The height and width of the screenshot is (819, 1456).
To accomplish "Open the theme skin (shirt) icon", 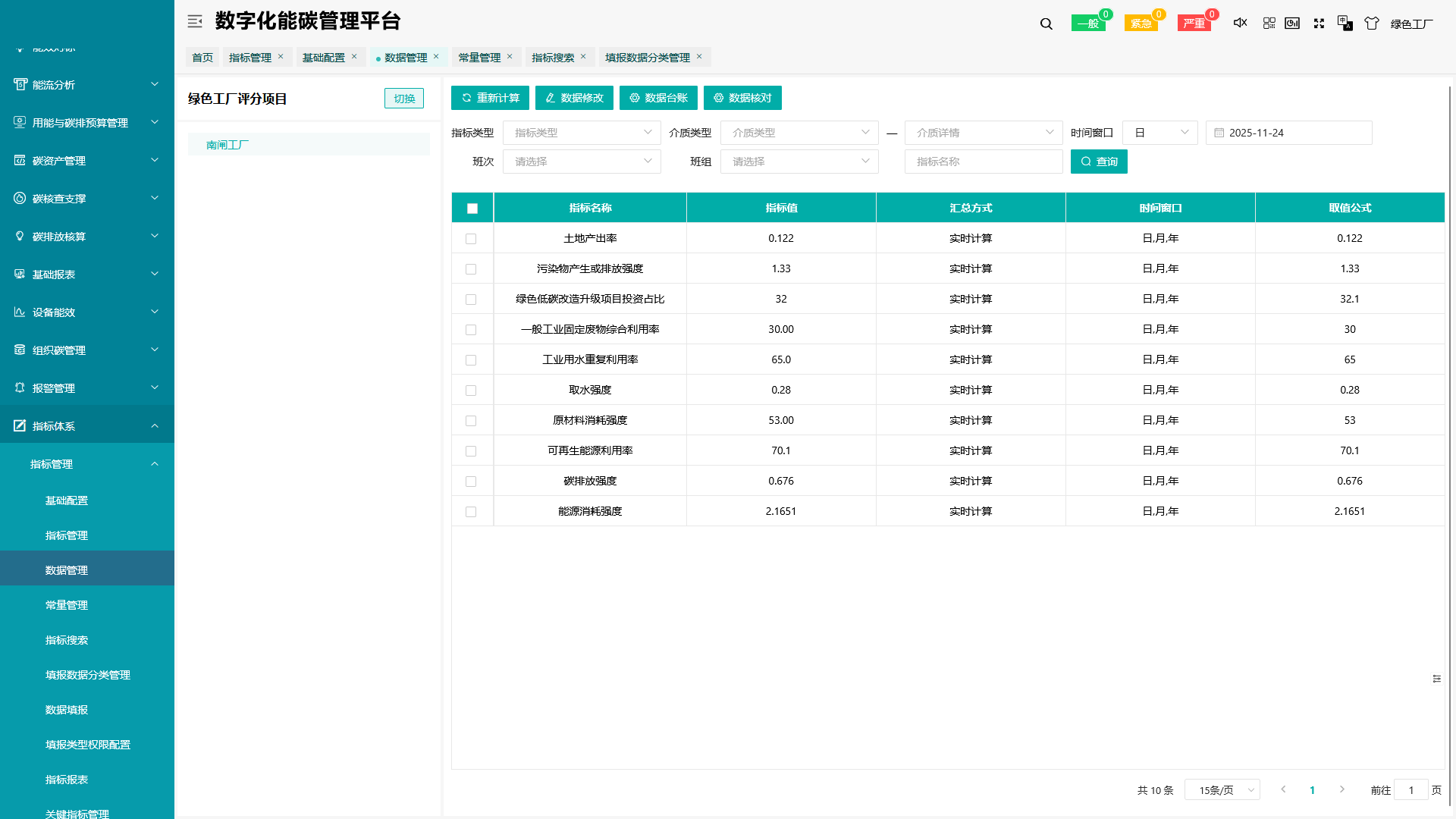I will 1372,24.
